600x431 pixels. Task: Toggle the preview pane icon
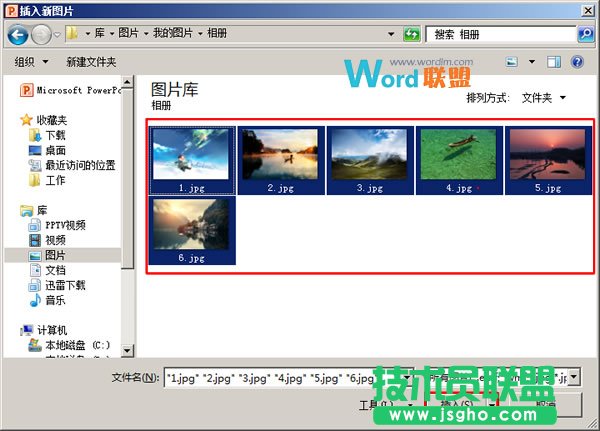pos(554,62)
